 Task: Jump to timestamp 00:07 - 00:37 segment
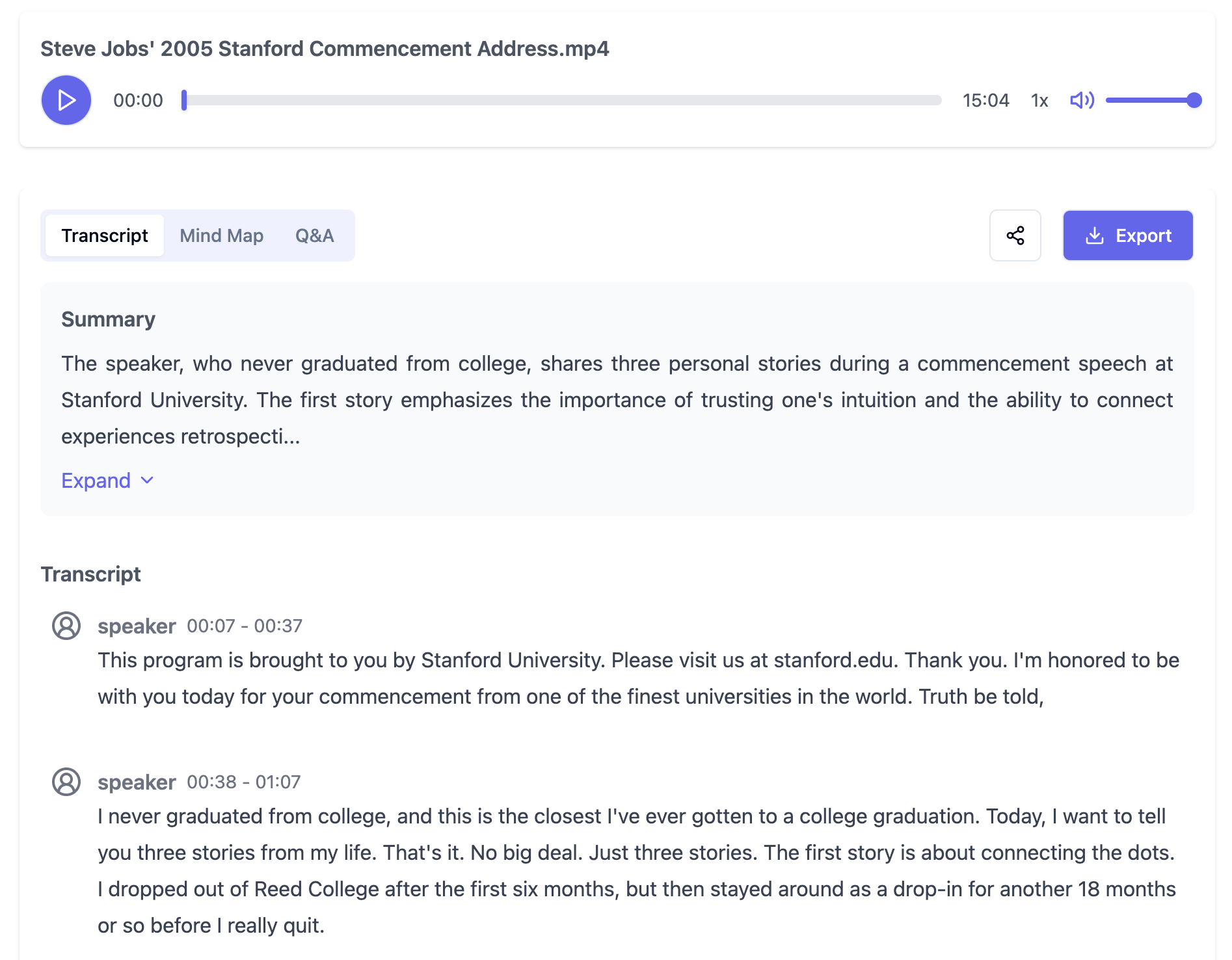tap(245, 626)
